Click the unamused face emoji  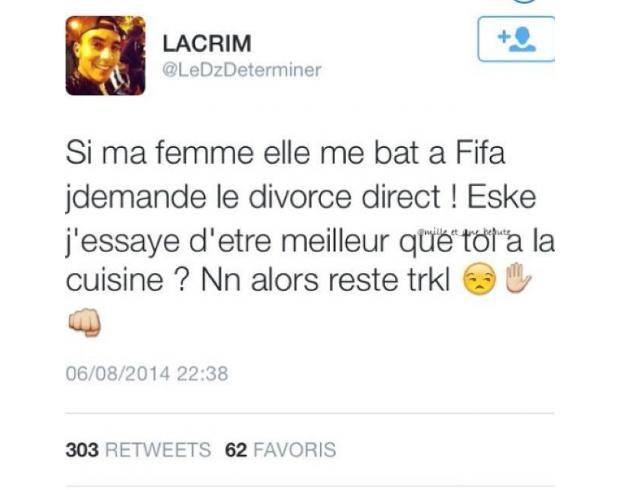tap(479, 278)
